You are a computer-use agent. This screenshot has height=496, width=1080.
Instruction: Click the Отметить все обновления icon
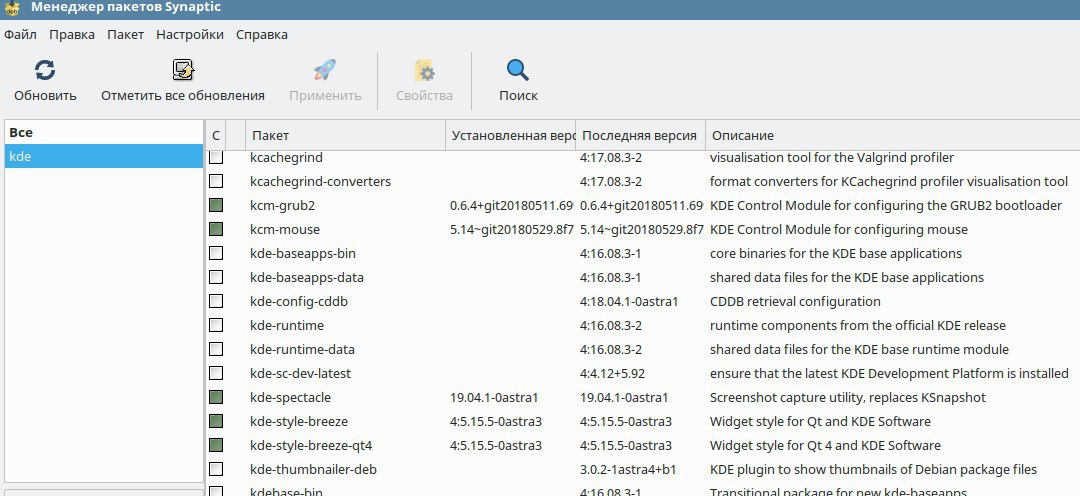pos(183,70)
